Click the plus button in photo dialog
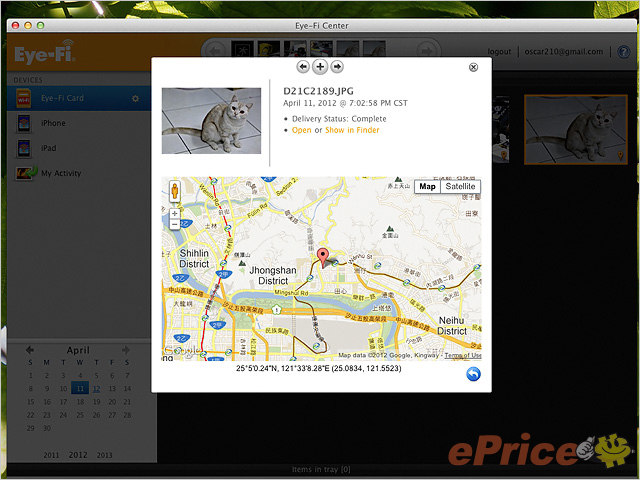 320,67
